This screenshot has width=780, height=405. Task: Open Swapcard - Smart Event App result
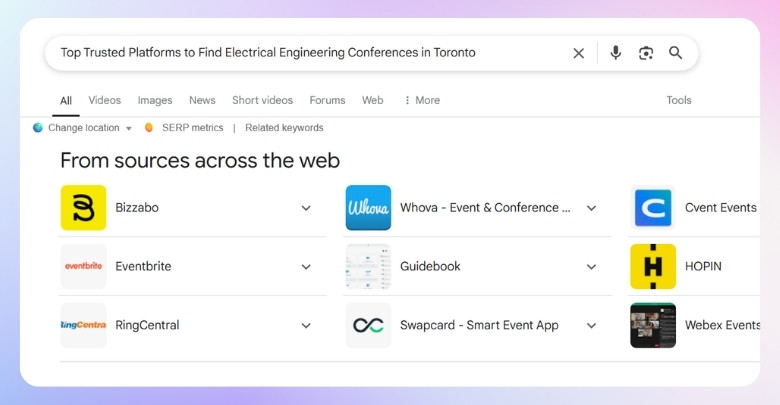[x=479, y=325]
